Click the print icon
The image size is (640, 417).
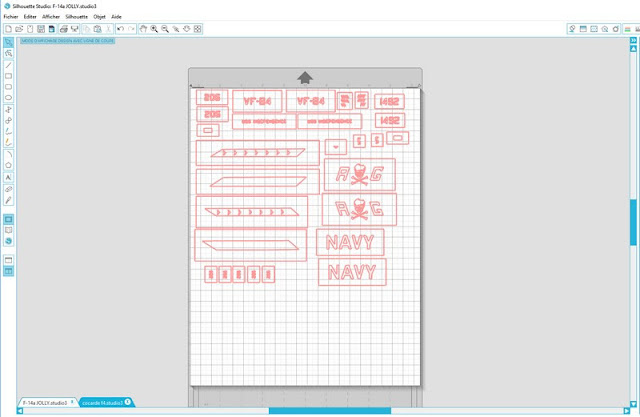pyautogui.click(x=64, y=29)
